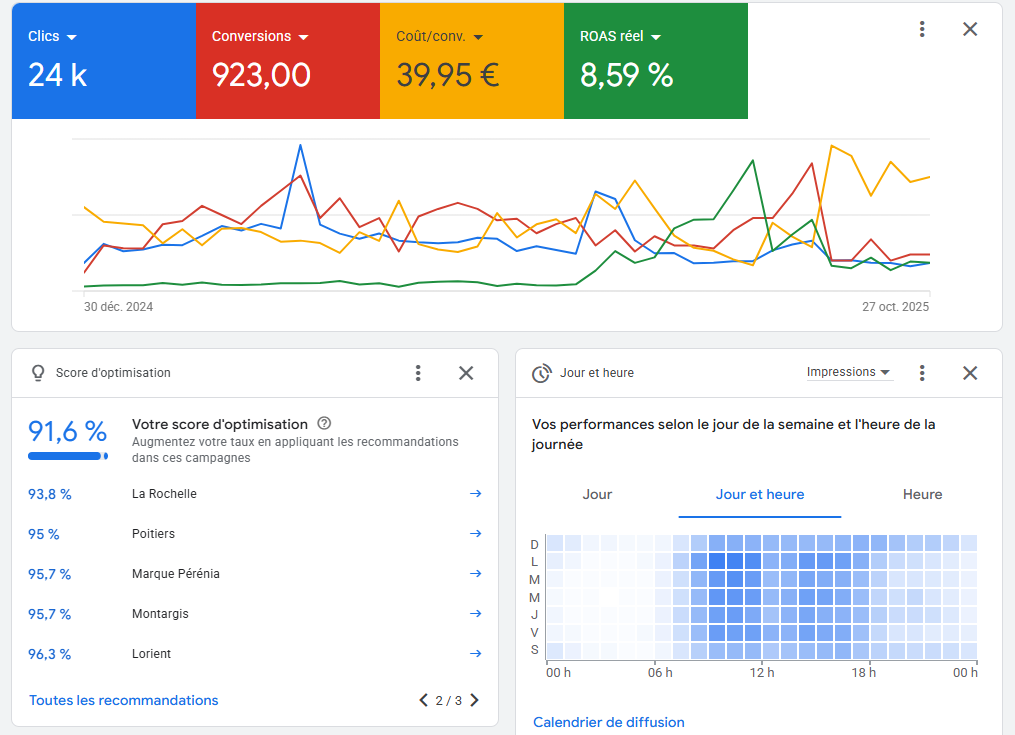Open the ROAS réel metric dropdown
Screen dimensions: 1015x735
[x=620, y=36]
